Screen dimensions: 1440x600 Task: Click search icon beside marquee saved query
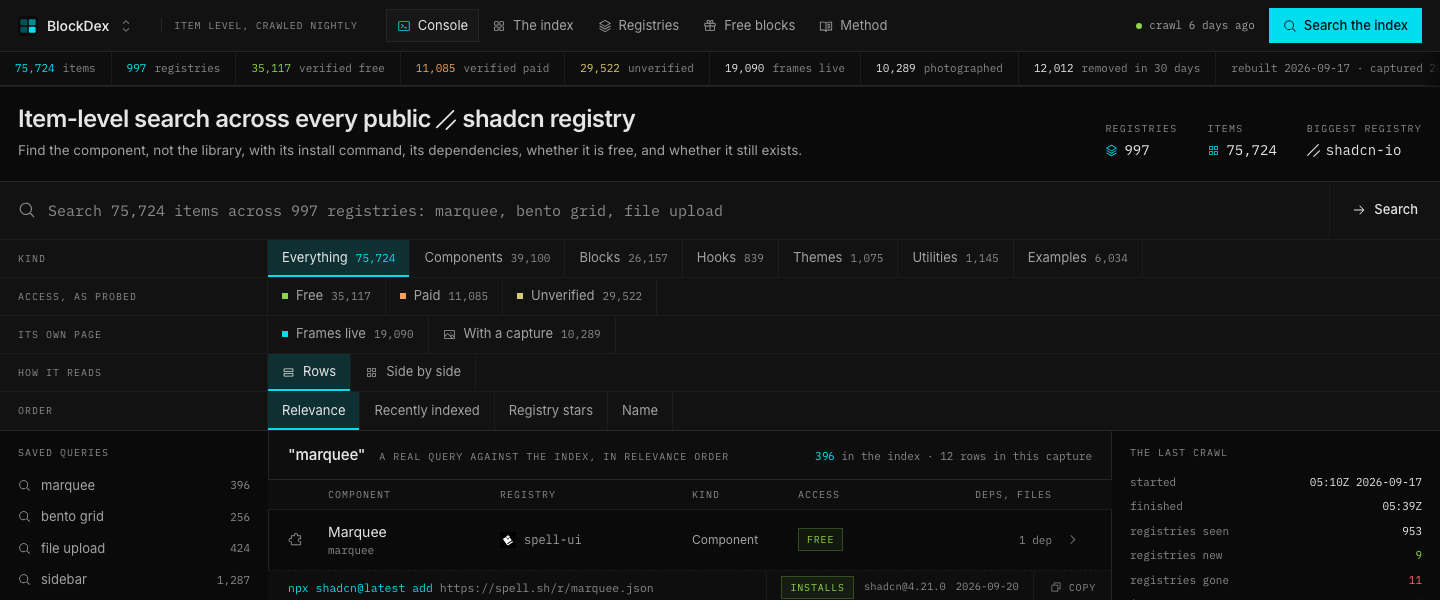(x=25, y=485)
